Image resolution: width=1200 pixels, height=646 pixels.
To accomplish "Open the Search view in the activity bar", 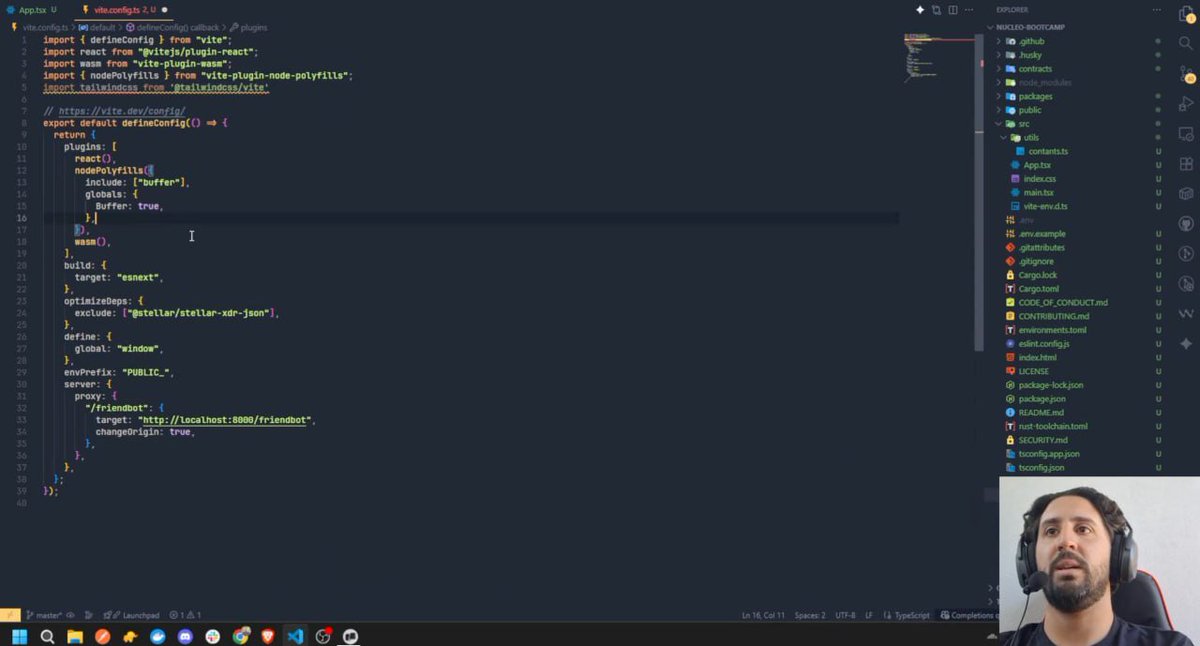I will click(x=1186, y=43).
